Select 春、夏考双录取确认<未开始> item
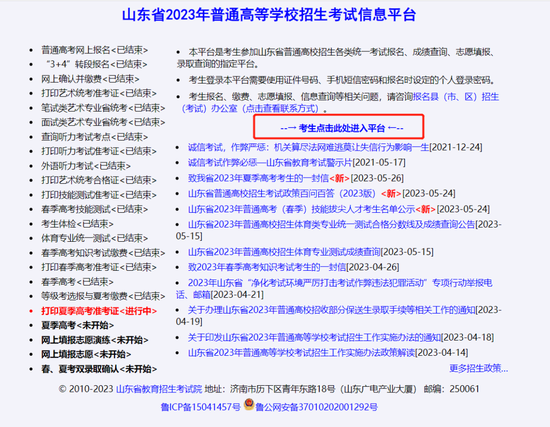The height and width of the screenshot is (427, 550). click(x=99, y=369)
